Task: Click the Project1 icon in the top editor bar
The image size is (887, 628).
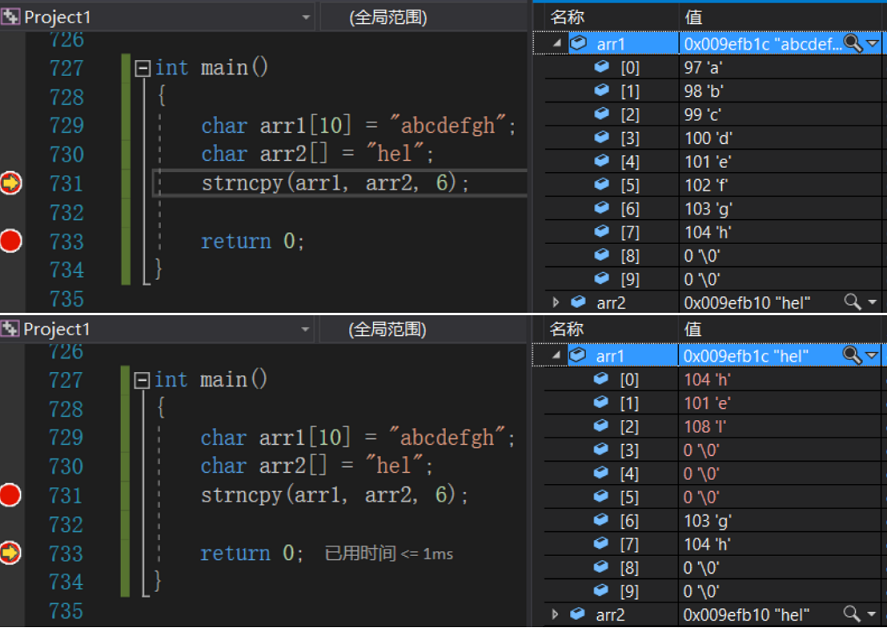Action: point(11,17)
